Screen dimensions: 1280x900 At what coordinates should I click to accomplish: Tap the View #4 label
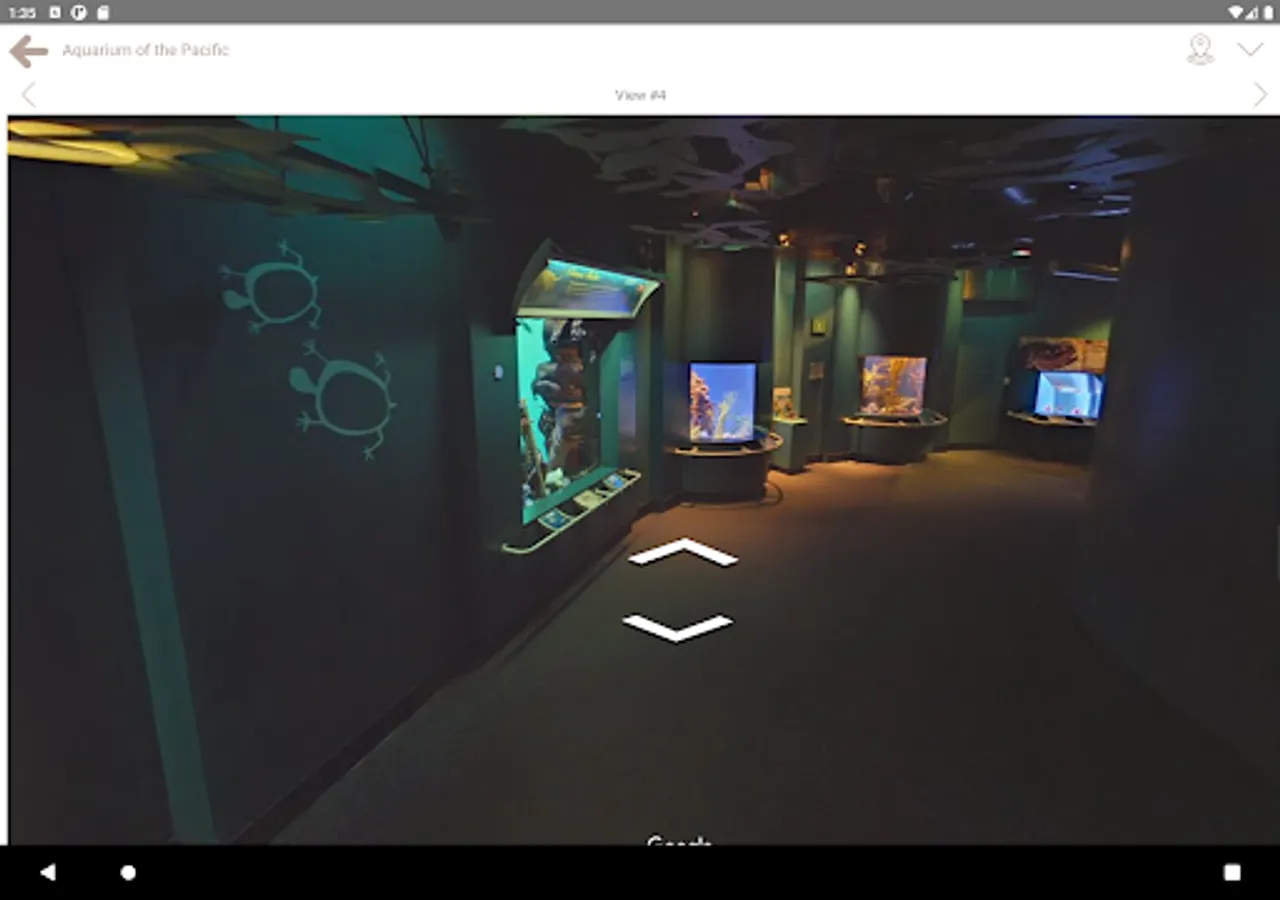coord(640,95)
